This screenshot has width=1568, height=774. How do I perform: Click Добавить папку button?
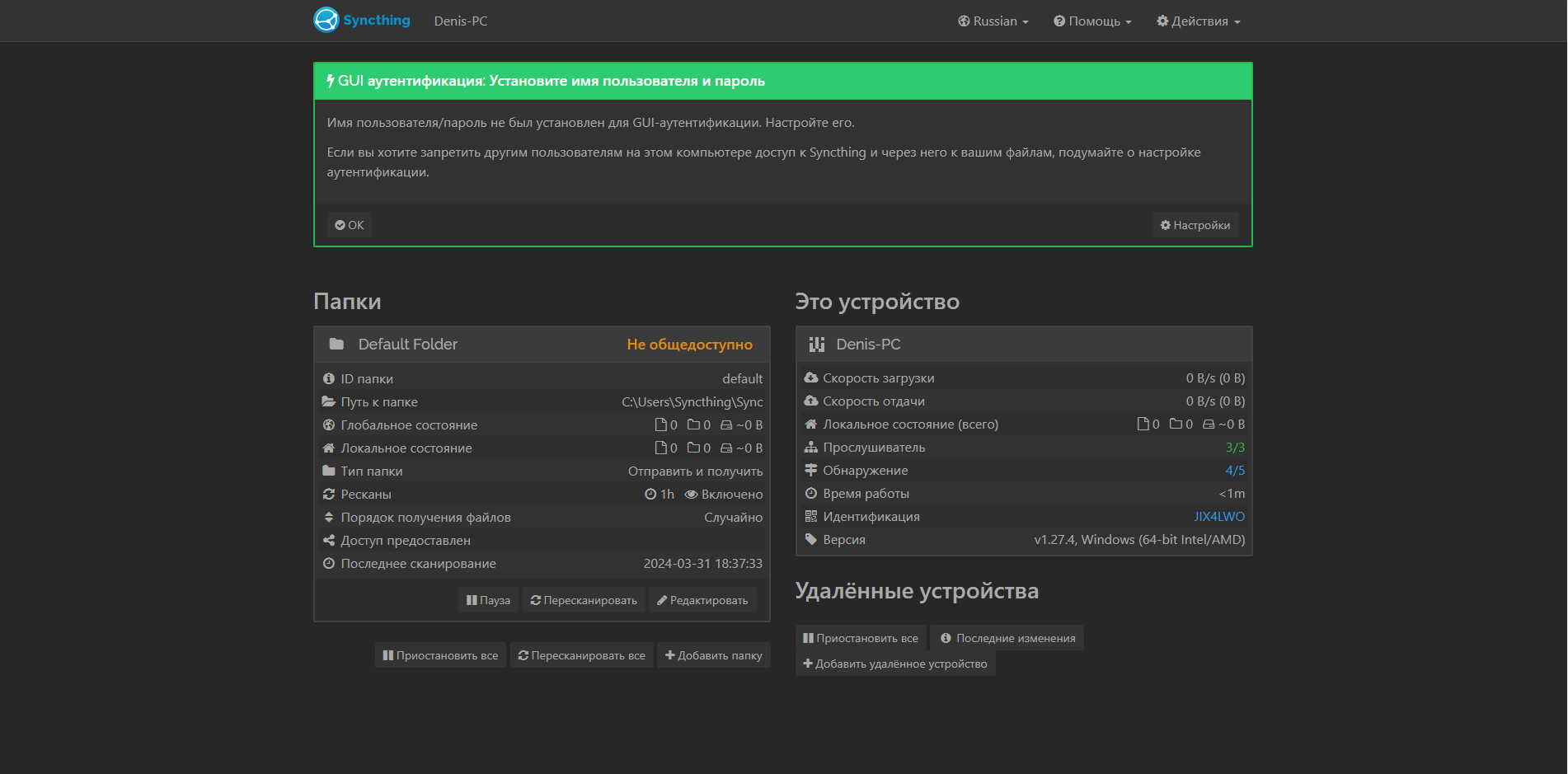coord(714,655)
